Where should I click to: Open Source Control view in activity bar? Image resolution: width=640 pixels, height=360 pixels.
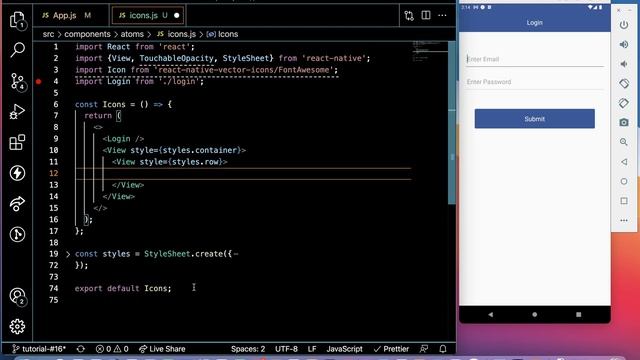pyautogui.click(x=17, y=82)
